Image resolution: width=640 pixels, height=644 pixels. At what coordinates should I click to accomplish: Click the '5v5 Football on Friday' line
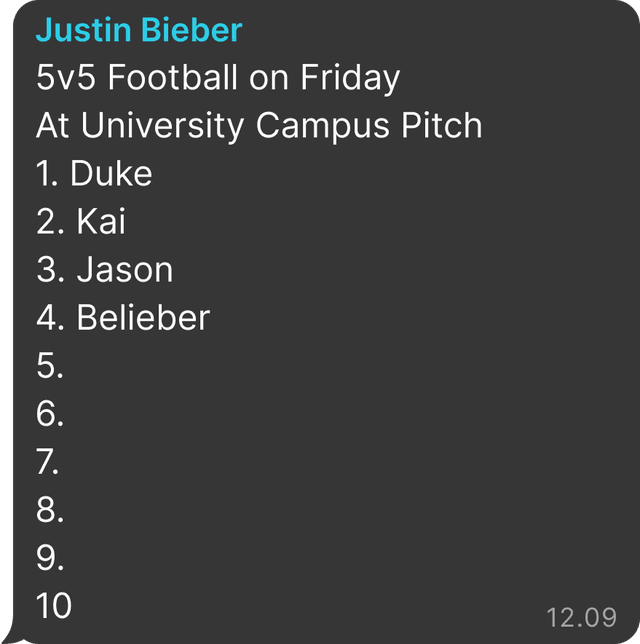tap(218, 78)
